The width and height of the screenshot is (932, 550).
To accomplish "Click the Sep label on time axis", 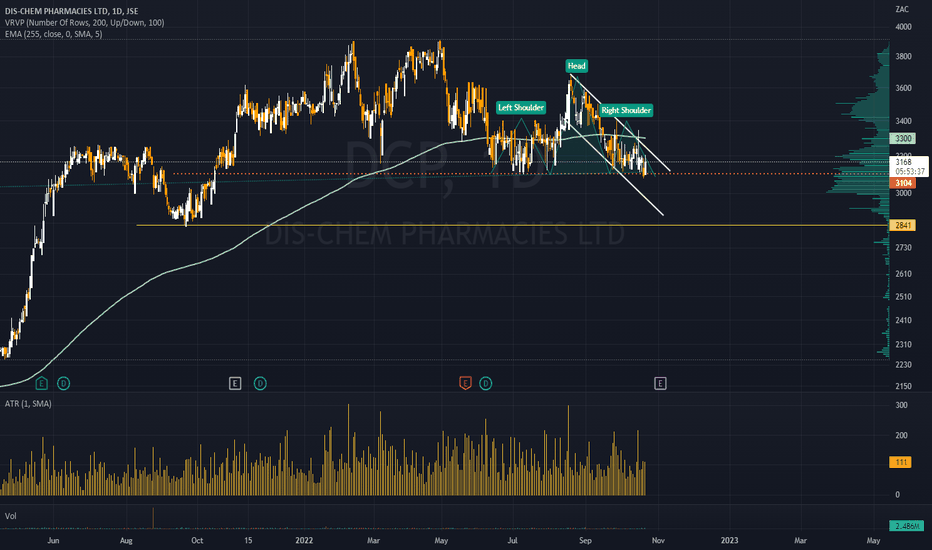I will coord(585,540).
